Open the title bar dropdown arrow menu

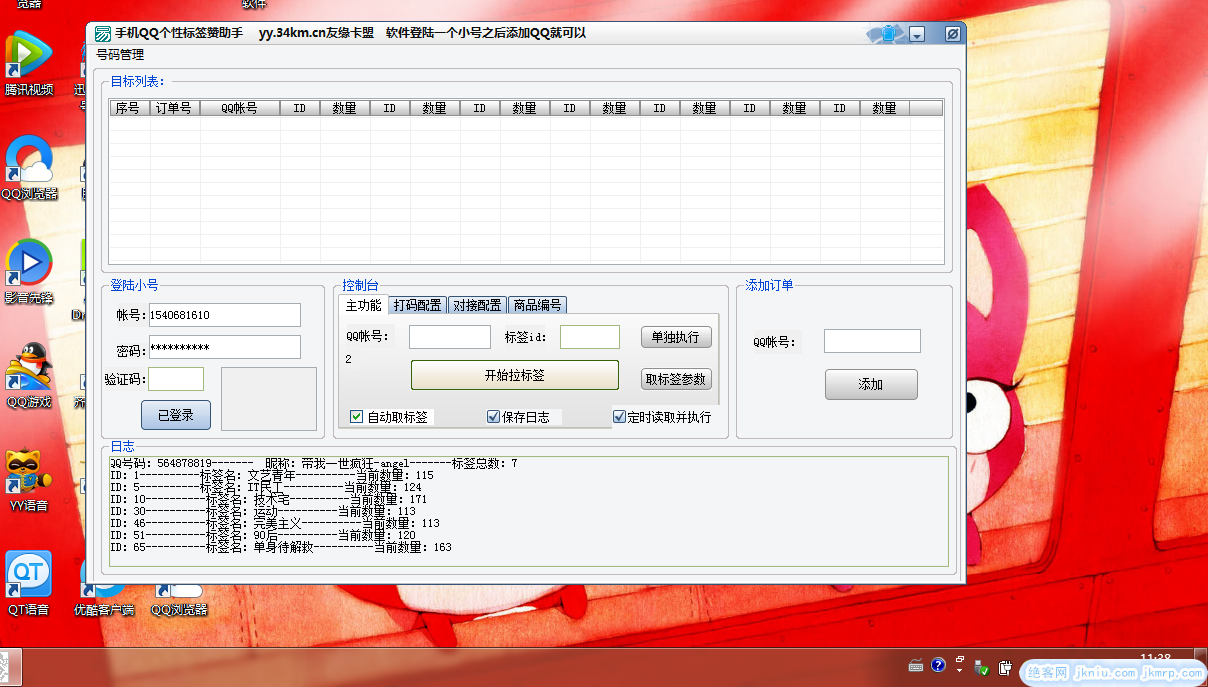click(916, 34)
